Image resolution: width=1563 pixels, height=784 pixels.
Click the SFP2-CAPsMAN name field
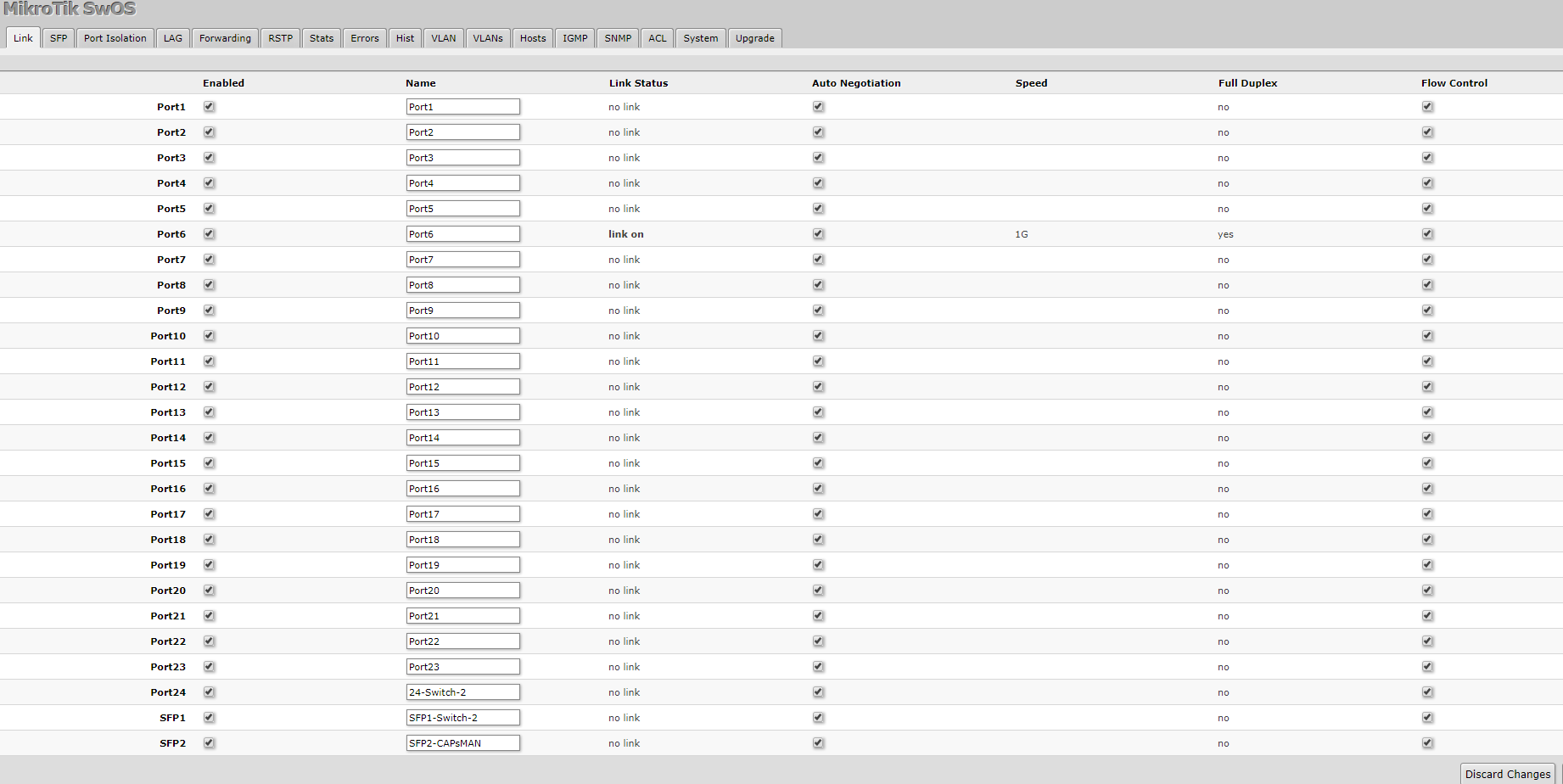pyautogui.click(x=463, y=743)
